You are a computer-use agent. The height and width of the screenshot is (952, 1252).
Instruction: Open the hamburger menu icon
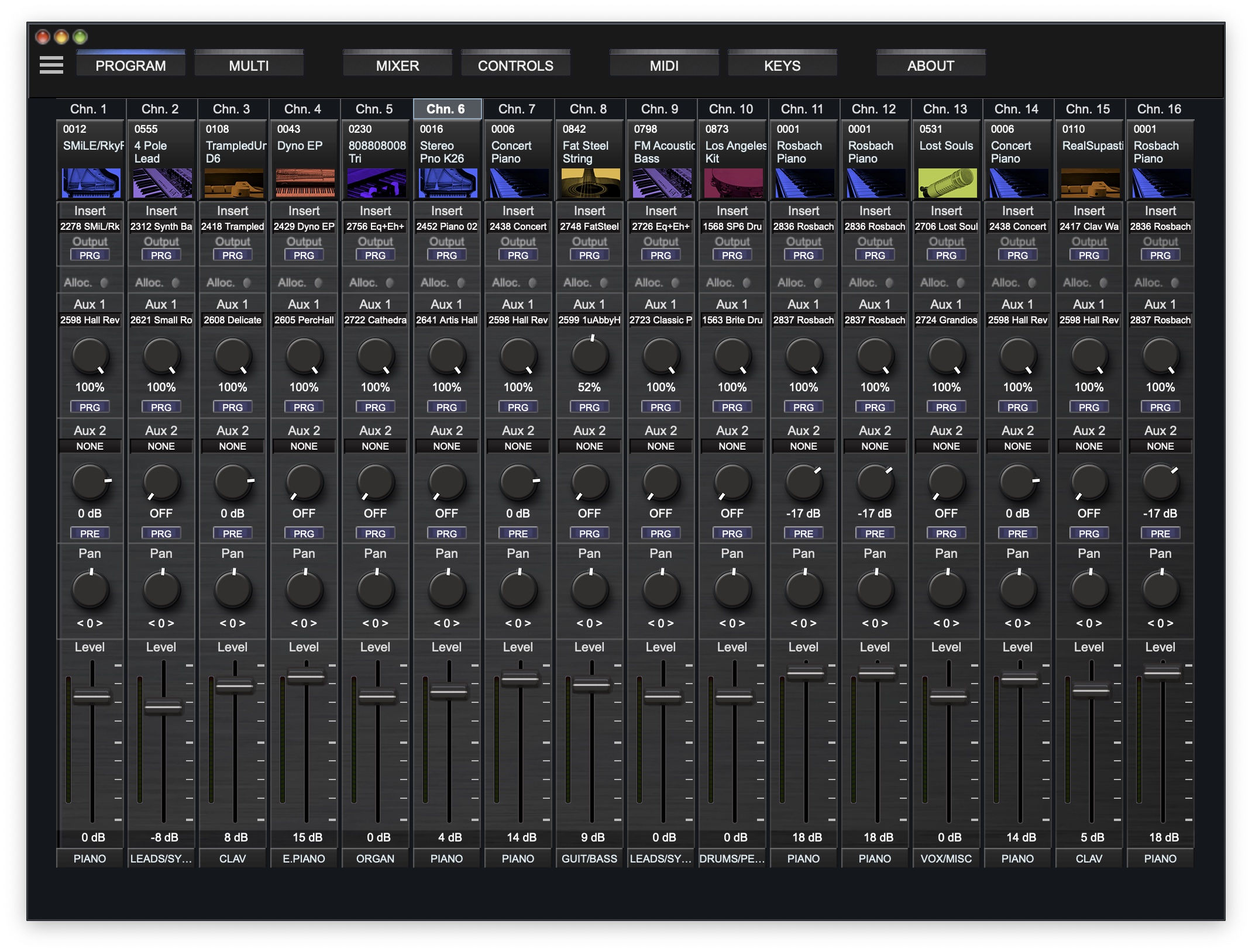51,65
